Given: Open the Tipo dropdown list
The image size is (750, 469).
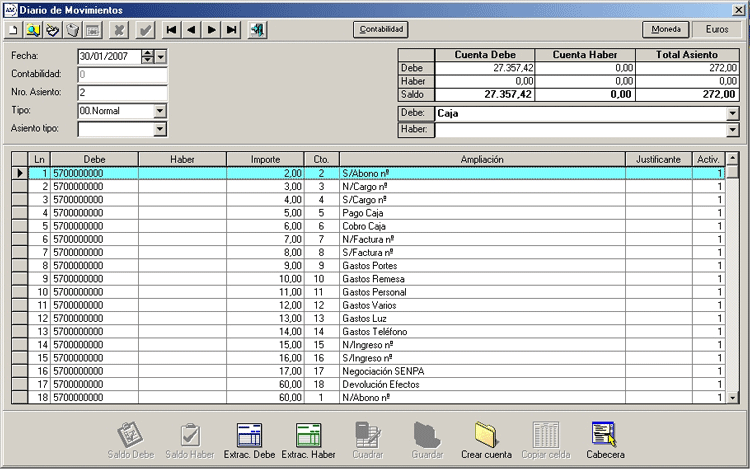Looking at the screenshot, I should click(159, 110).
